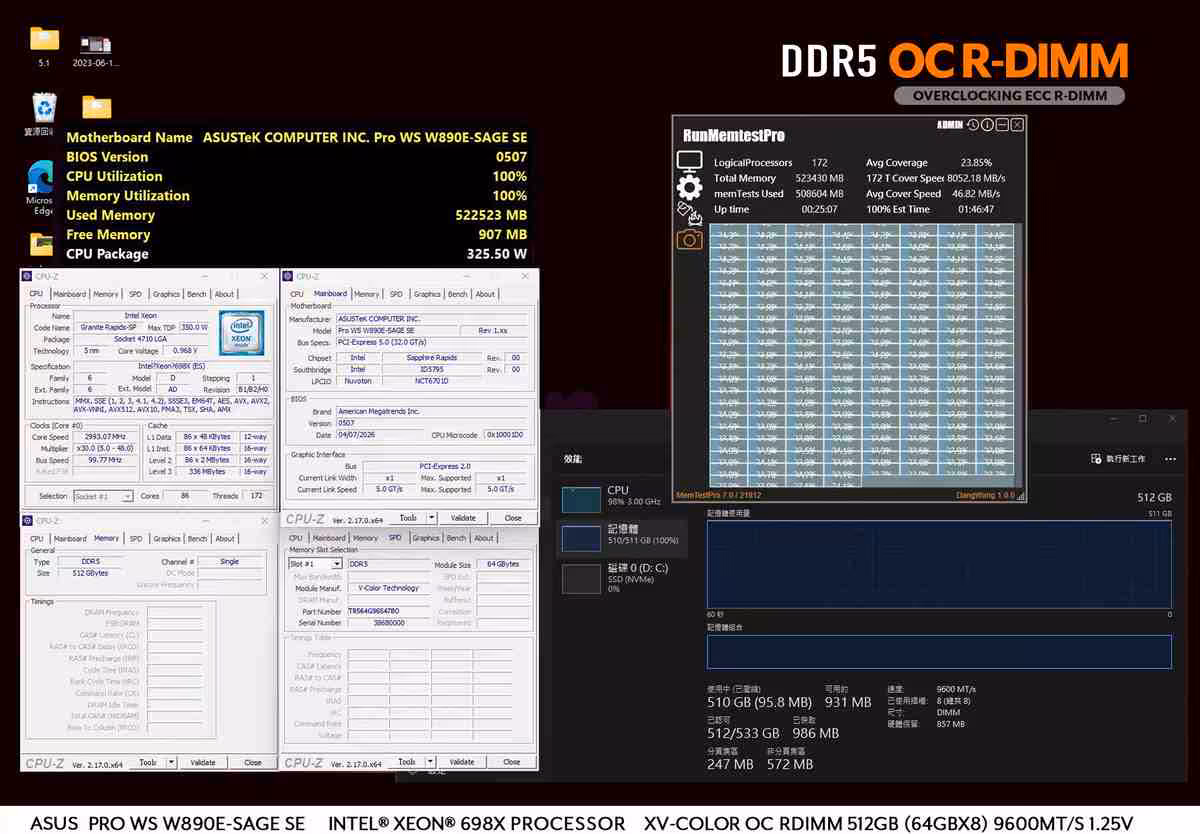Screen dimensions: 1200x834
Task: Select the CPU thumbnail graph in Task Manager sidebar
Action: pyautogui.click(x=580, y=499)
